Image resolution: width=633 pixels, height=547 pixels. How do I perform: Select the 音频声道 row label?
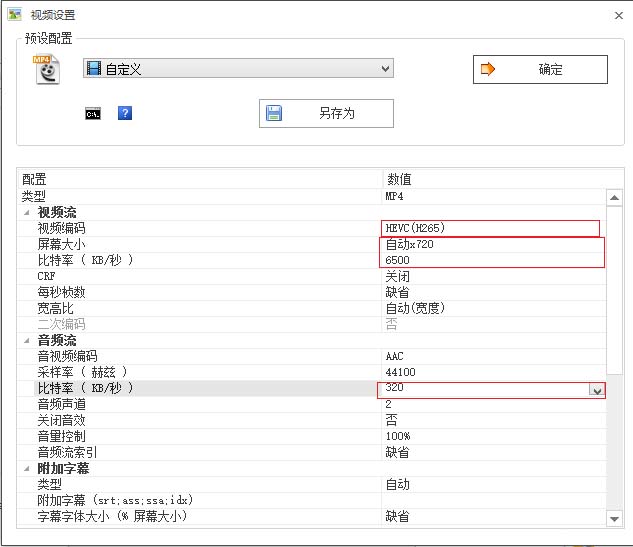(61, 404)
